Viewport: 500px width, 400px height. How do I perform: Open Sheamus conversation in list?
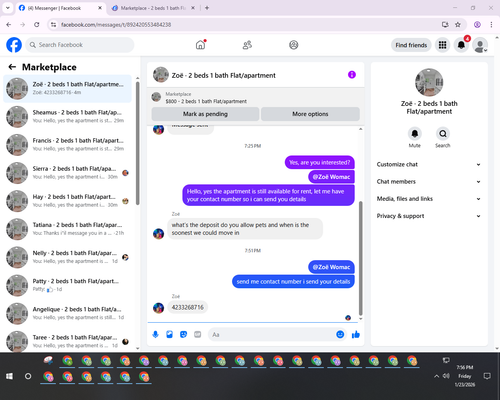click(x=68, y=117)
